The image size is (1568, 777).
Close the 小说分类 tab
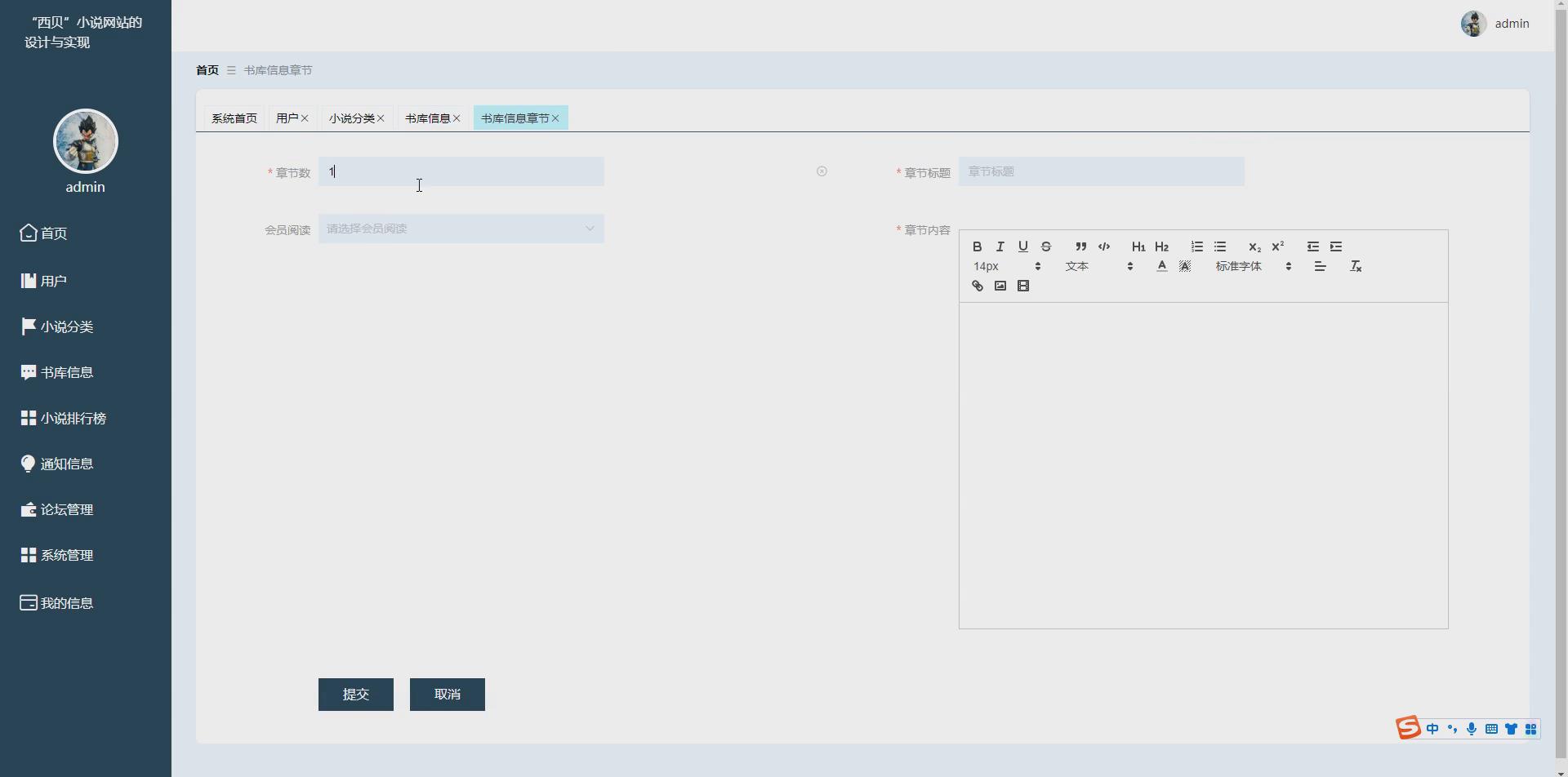pyautogui.click(x=381, y=118)
